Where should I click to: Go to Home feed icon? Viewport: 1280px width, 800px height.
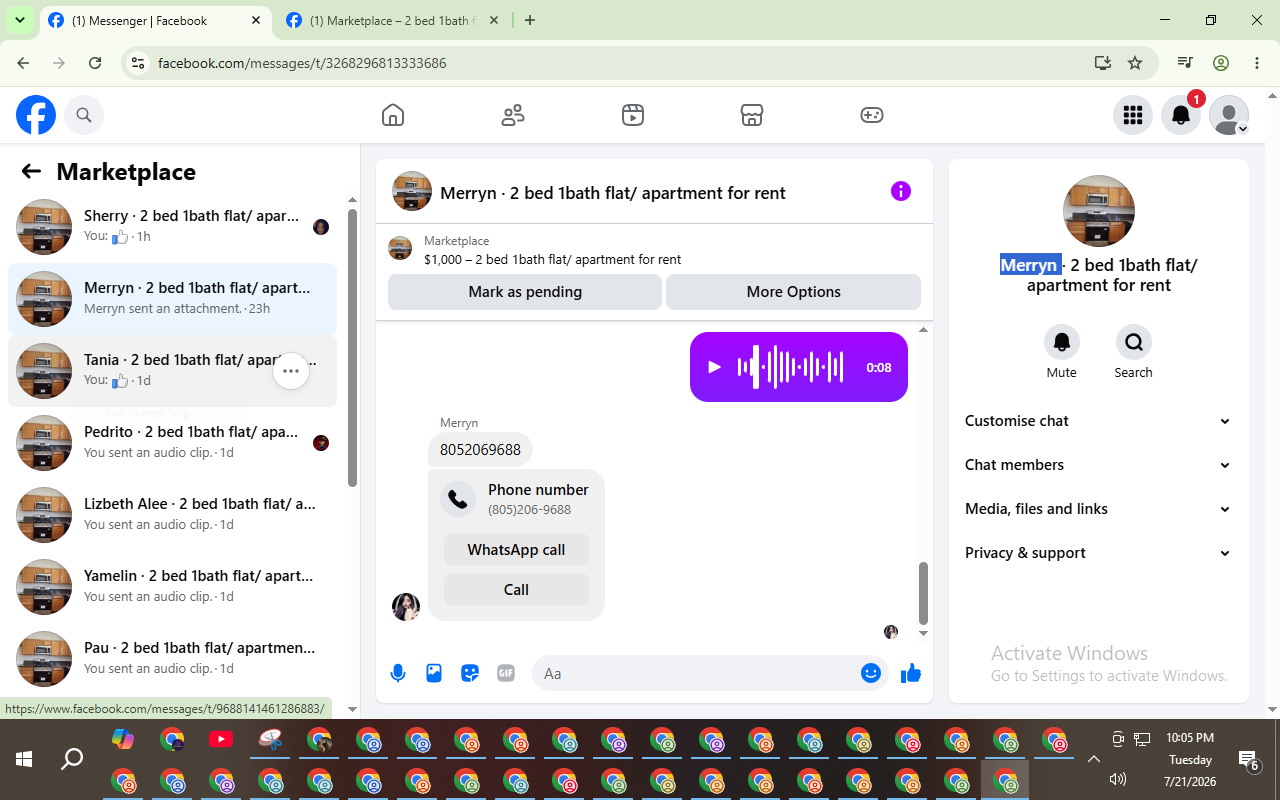[x=393, y=115]
